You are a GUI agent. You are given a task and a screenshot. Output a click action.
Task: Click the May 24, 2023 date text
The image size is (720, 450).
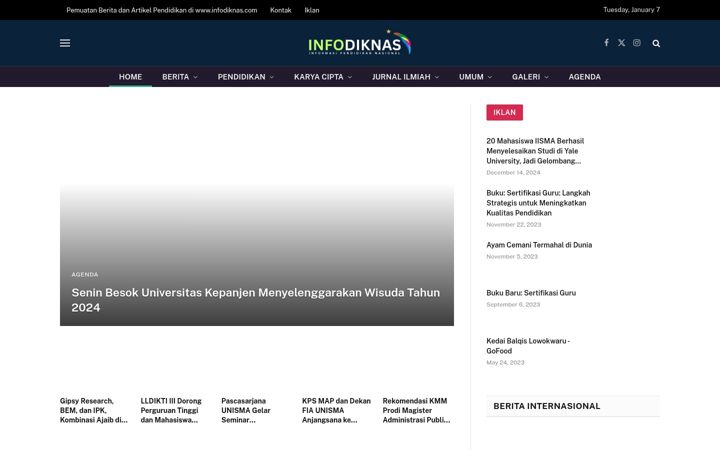505,363
